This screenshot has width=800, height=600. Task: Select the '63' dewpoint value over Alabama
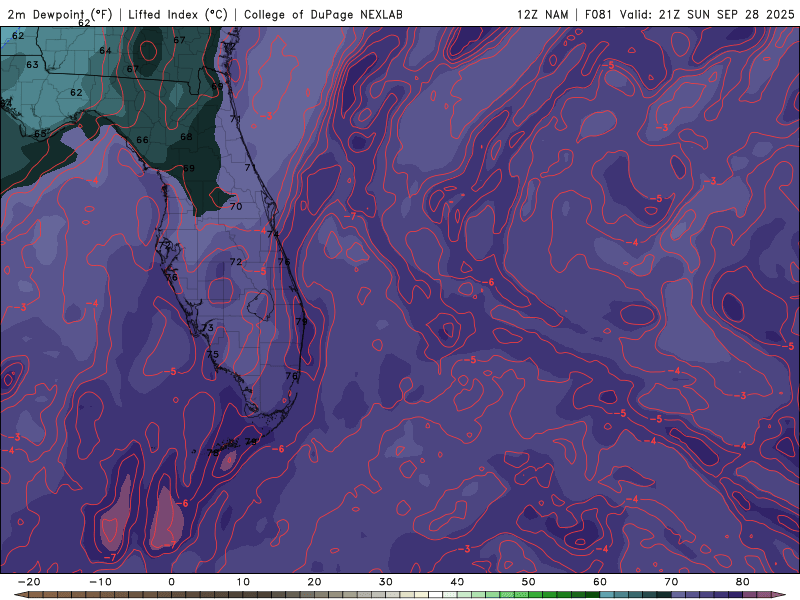pyautogui.click(x=32, y=65)
